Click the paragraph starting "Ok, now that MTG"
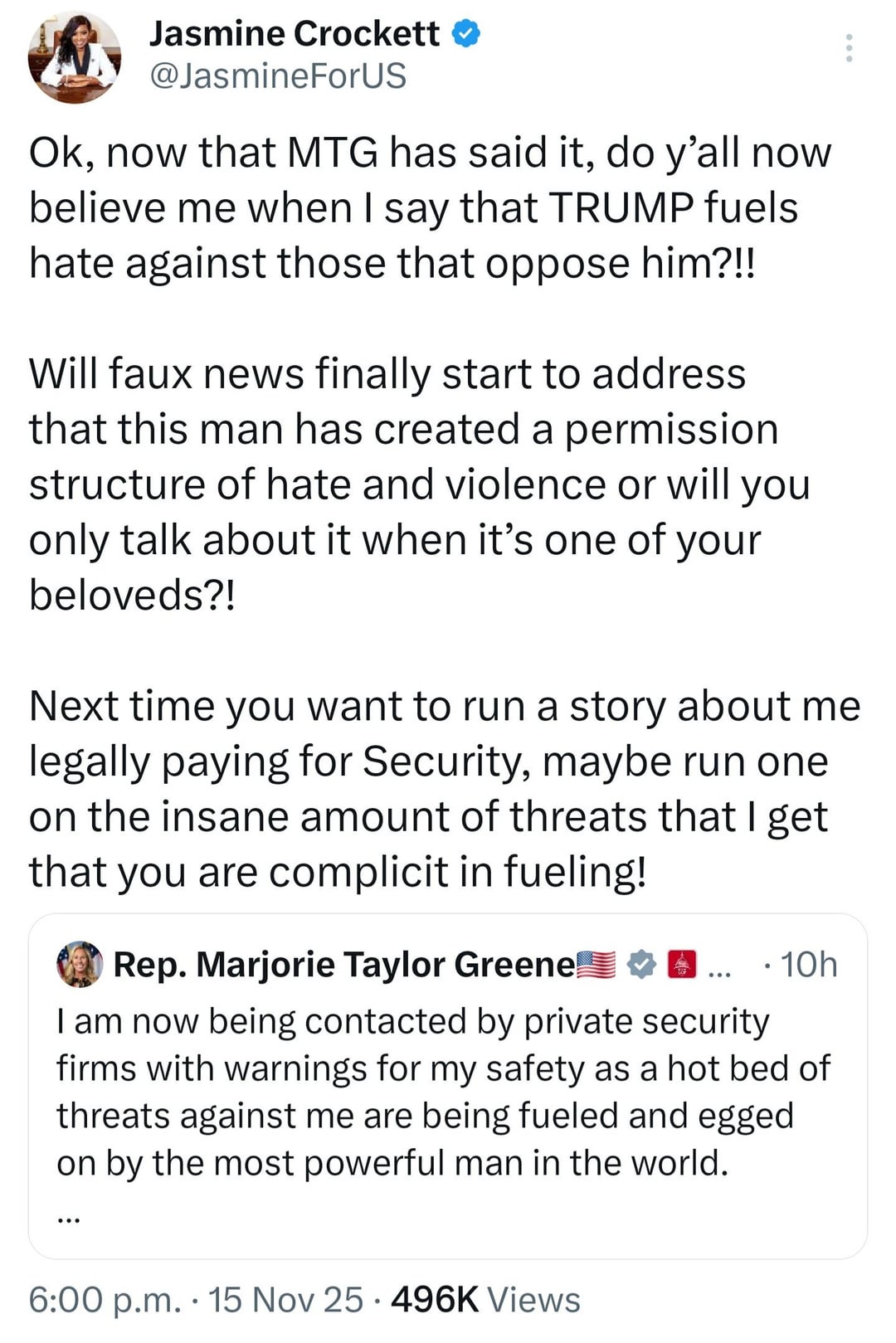The image size is (896, 1343). click(x=430, y=207)
